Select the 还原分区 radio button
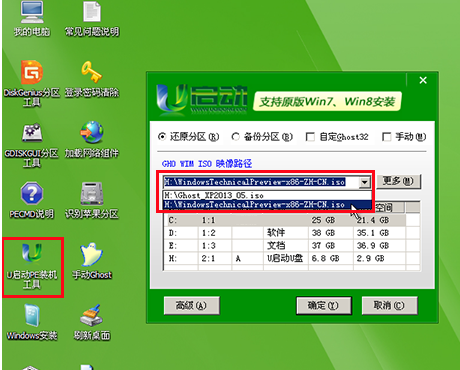460x370 pixels. 162,137
